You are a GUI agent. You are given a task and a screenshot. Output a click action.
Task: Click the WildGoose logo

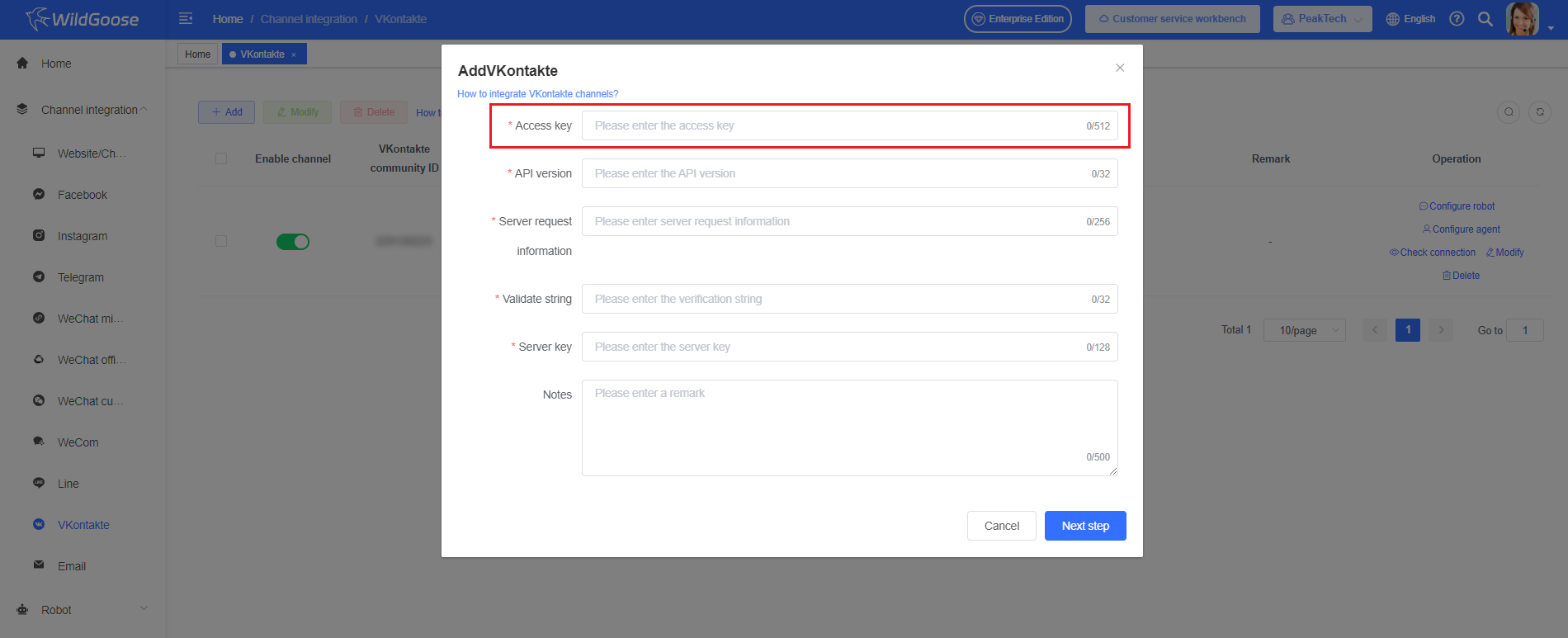tap(83, 18)
